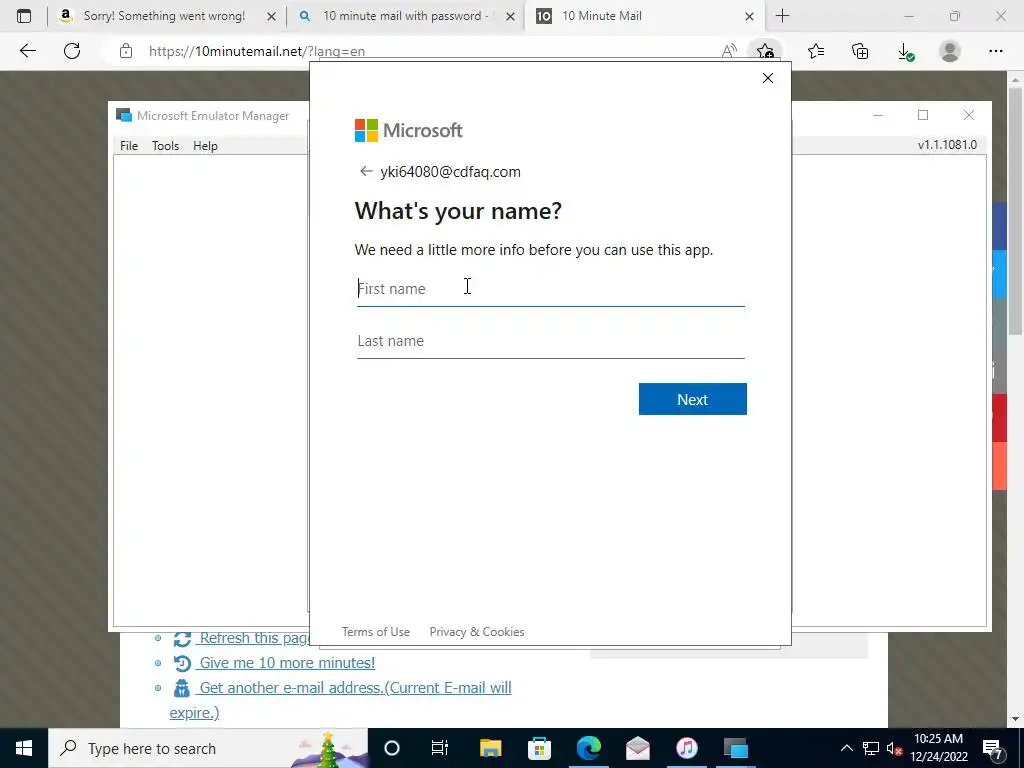Open the clock showing 10:25 AM
The height and width of the screenshot is (768, 1024).
point(938,748)
